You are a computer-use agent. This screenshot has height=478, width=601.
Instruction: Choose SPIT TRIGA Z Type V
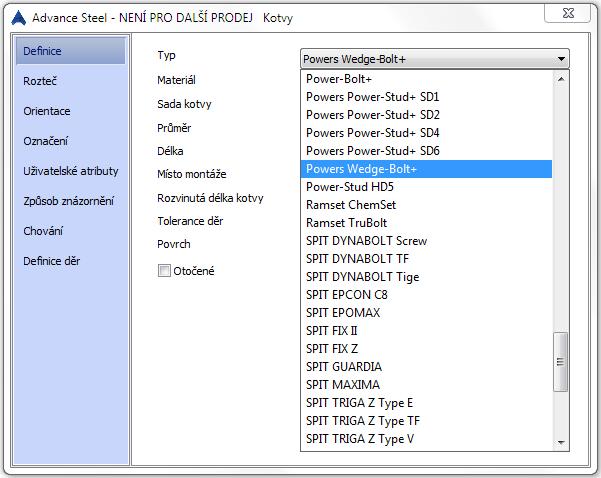tap(426, 439)
